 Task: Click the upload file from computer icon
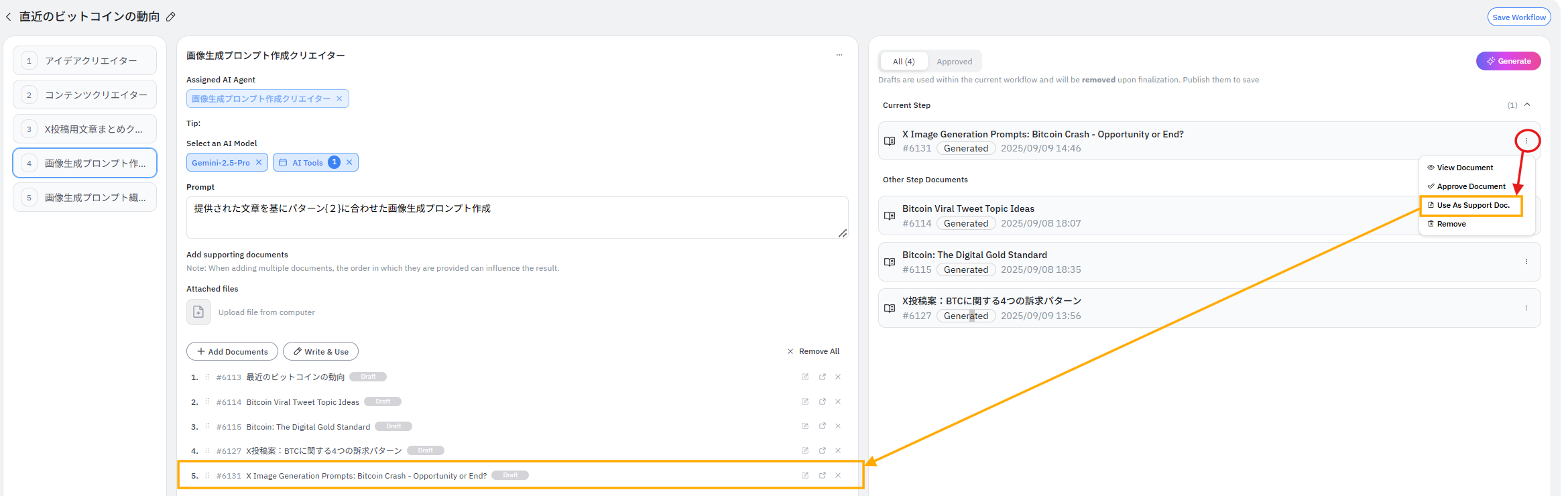198,312
